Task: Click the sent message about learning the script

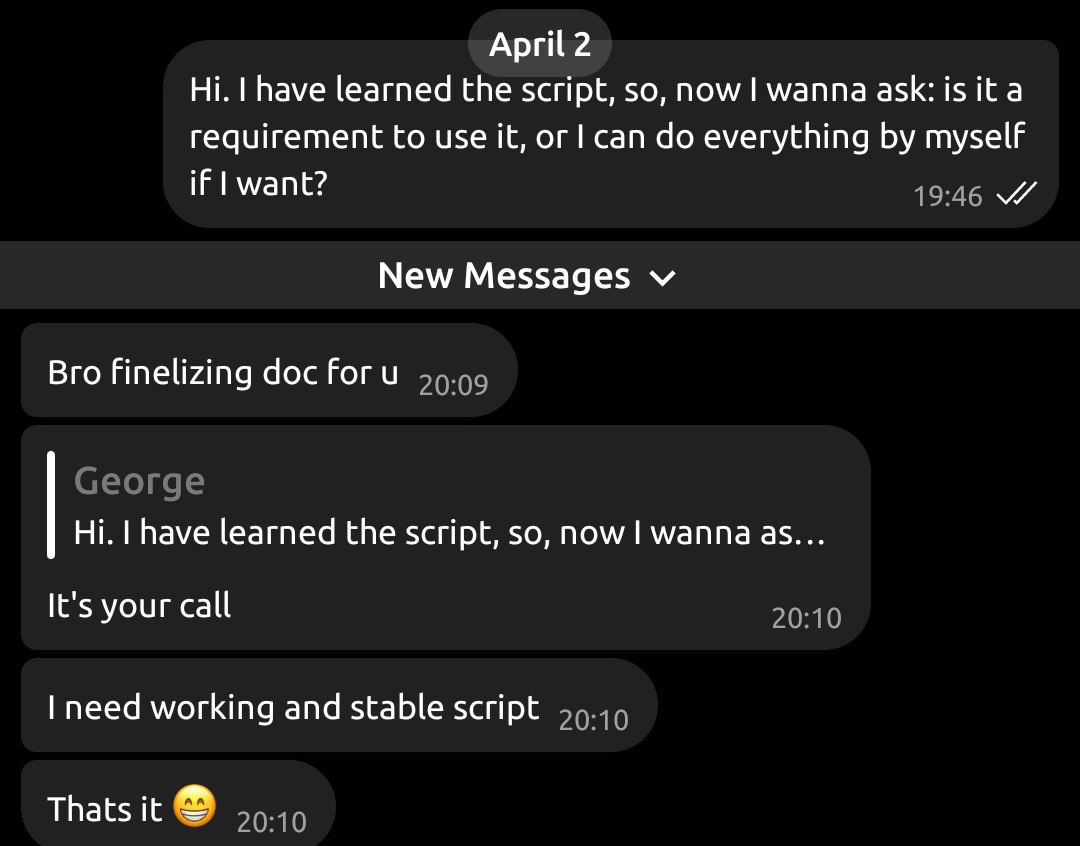Action: pos(611,134)
